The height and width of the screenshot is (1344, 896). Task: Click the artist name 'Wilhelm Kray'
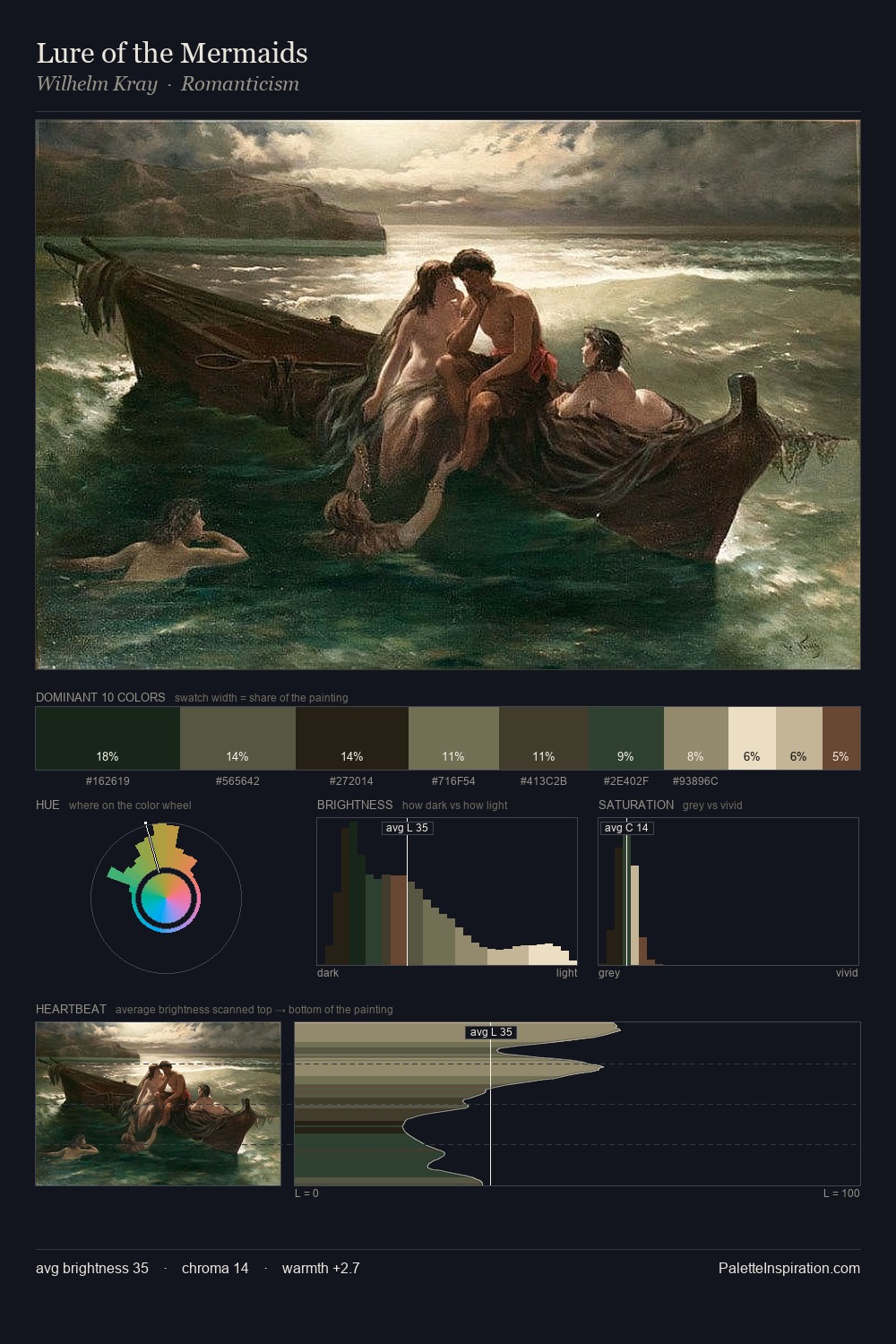pos(97,84)
